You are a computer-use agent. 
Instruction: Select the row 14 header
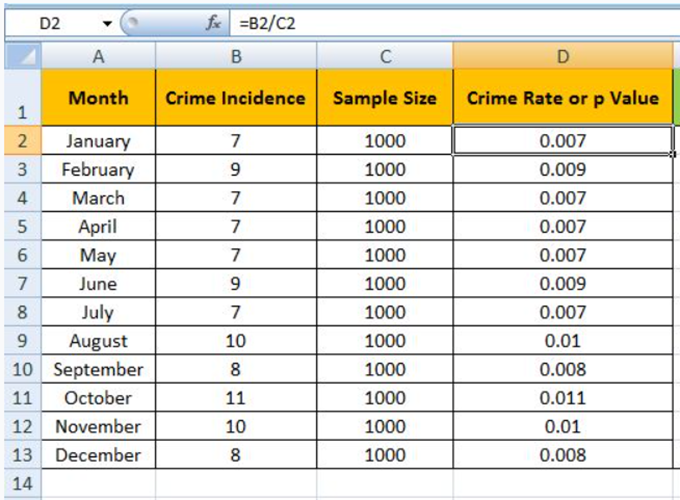[x=21, y=485]
